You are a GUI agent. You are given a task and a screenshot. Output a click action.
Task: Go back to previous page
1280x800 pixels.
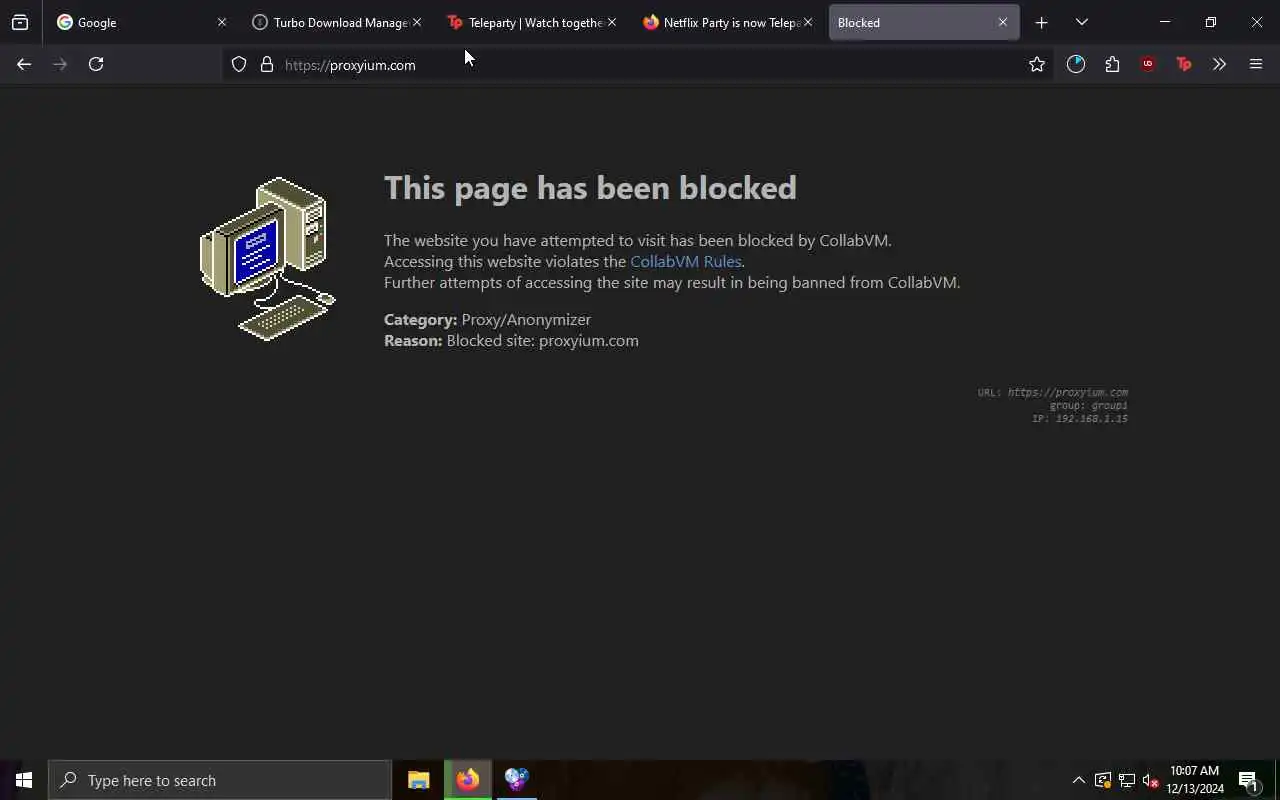24,64
